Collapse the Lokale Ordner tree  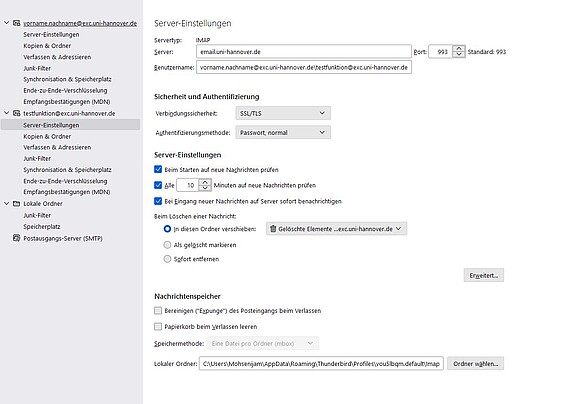tap(7, 203)
